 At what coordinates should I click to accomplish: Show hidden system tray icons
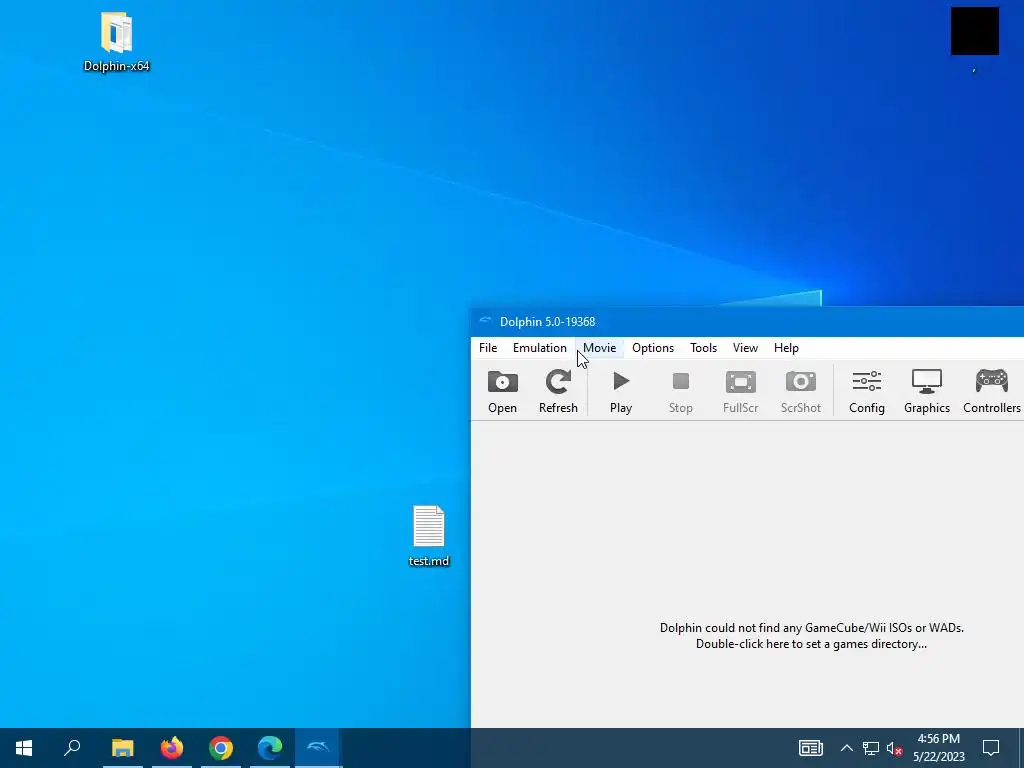pos(846,748)
